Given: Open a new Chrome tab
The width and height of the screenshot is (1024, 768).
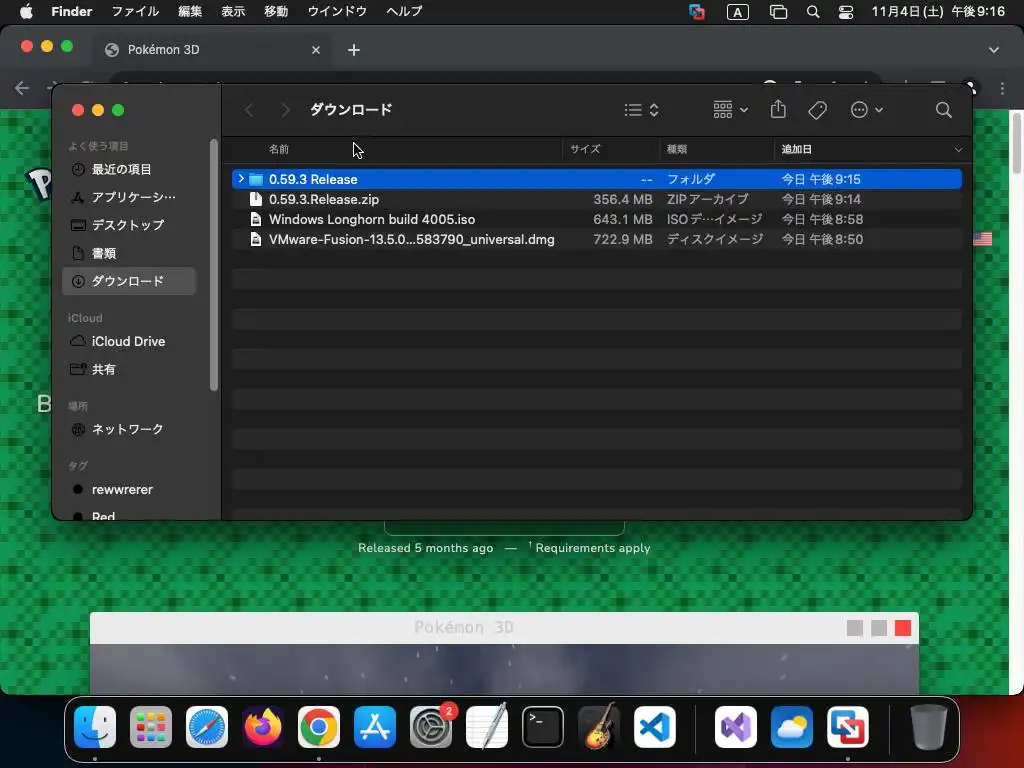Looking at the screenshot, I should [354, 50].
